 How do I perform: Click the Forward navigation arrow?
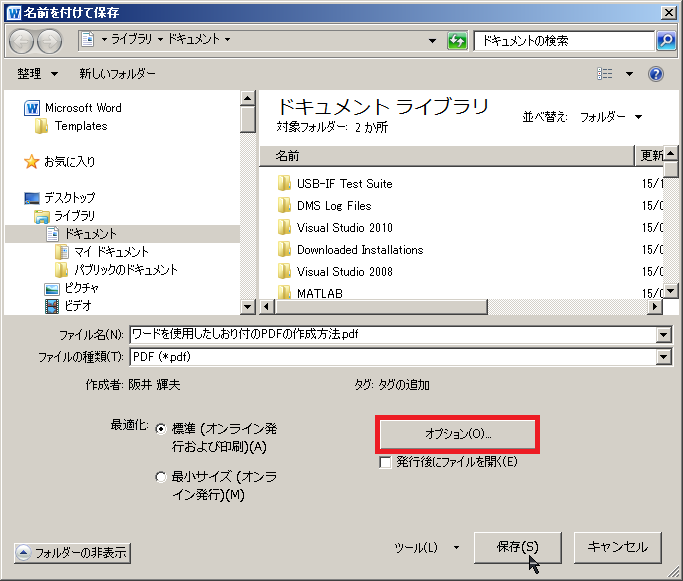coord(49,41)
